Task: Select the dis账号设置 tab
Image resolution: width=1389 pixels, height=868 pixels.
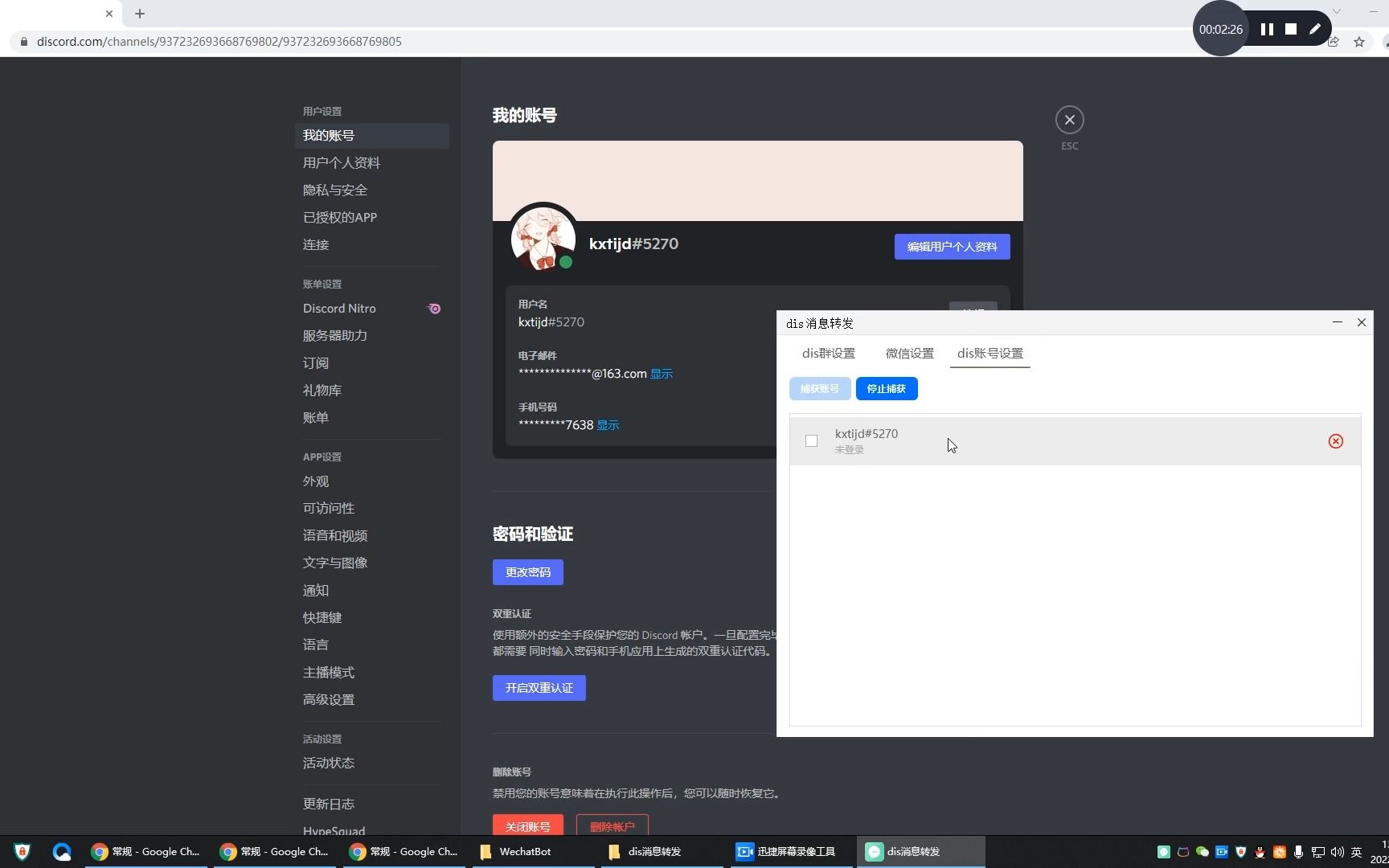Action: pos(990,354)
